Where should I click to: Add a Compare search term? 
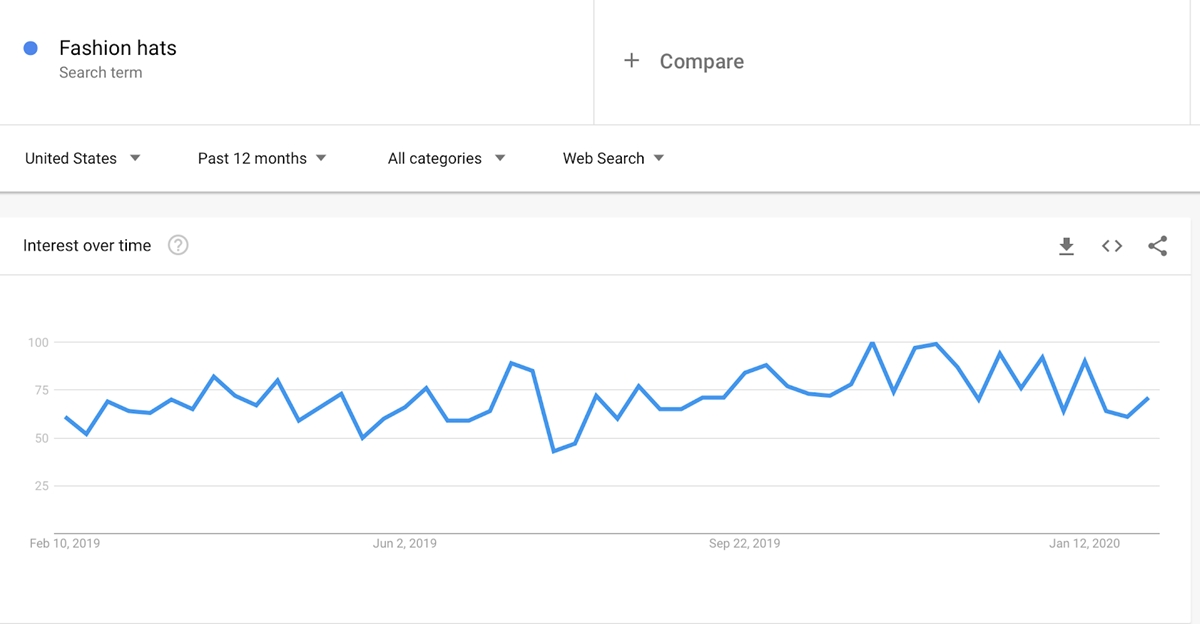[702, 61]
